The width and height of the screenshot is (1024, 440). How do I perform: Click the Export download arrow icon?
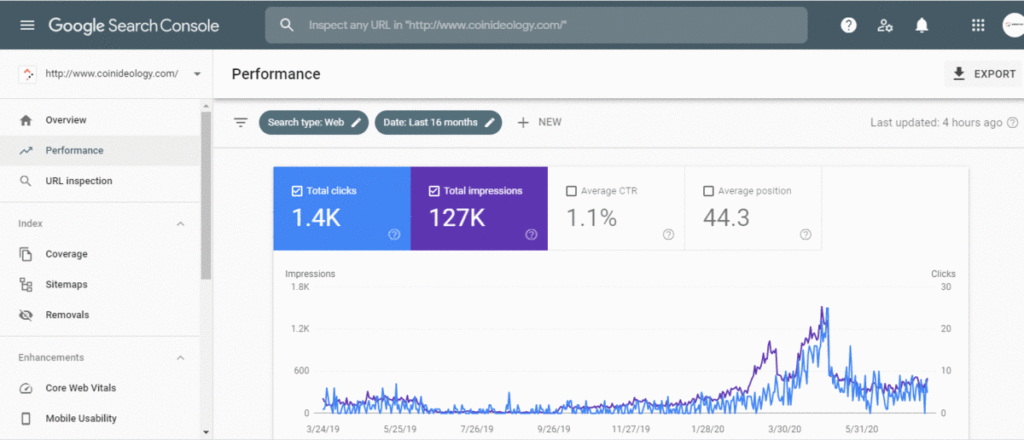(959, 74)
